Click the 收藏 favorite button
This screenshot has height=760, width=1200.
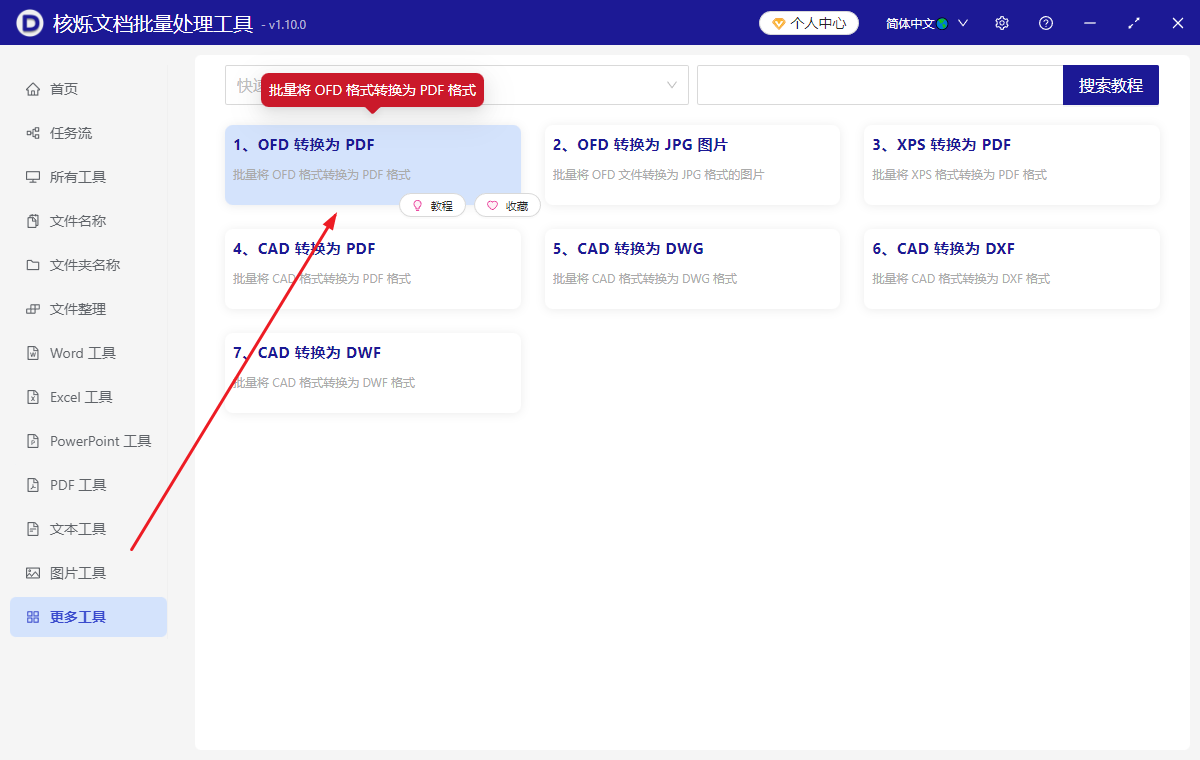click(507, 206)
